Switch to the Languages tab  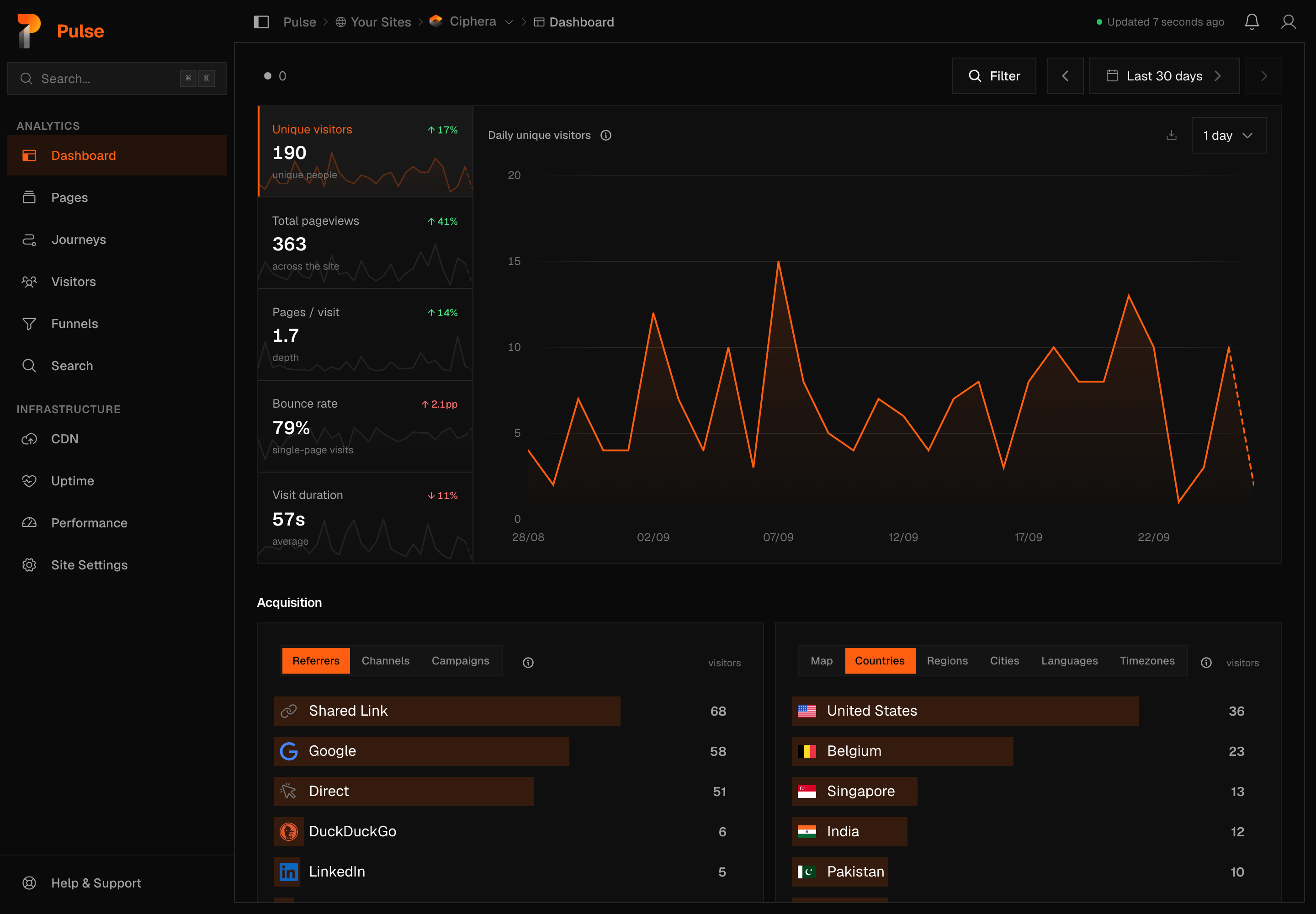pyautogui.click(x=1069, y=661)
